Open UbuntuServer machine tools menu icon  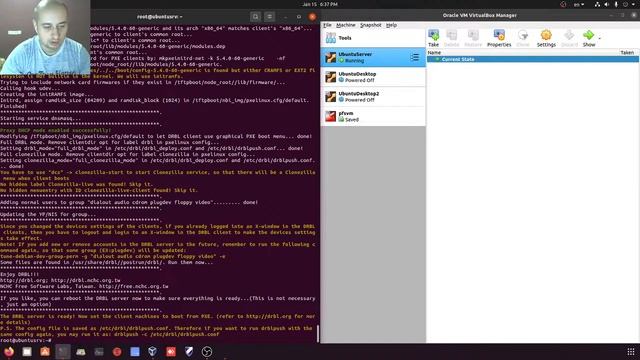[x=415, y=58]
